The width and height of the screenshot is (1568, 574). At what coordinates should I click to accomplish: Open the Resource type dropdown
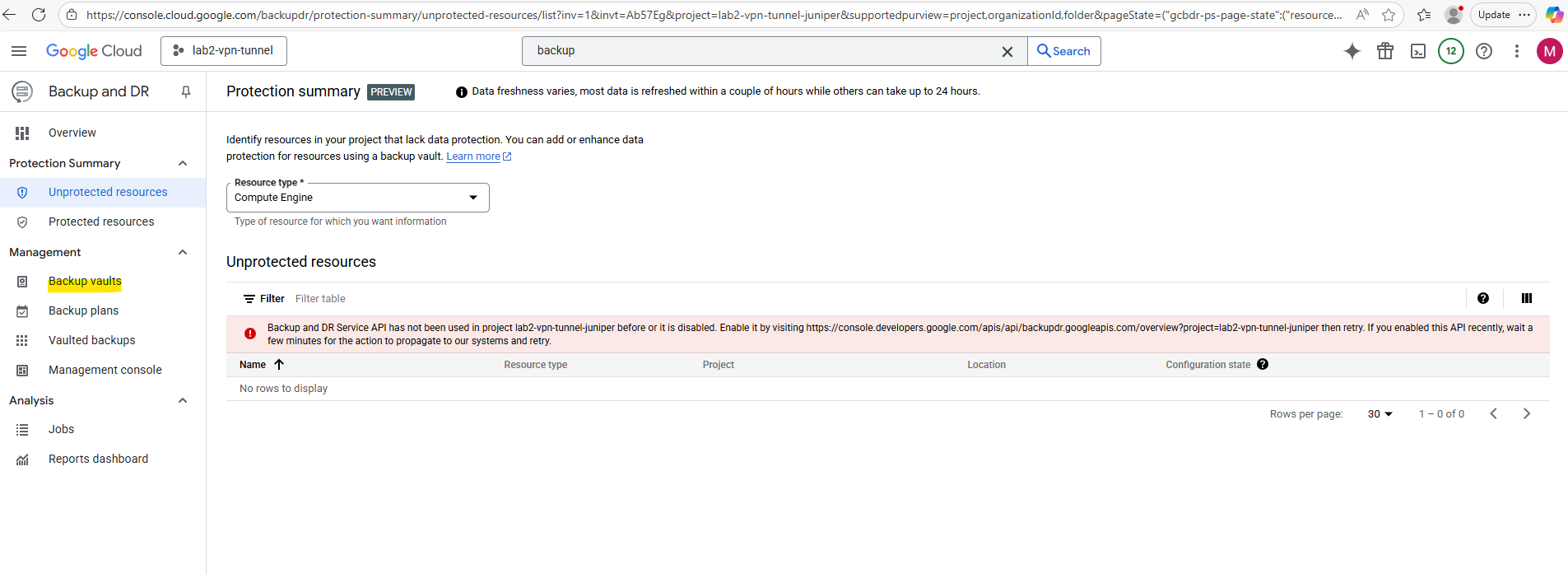coord(357,198)
